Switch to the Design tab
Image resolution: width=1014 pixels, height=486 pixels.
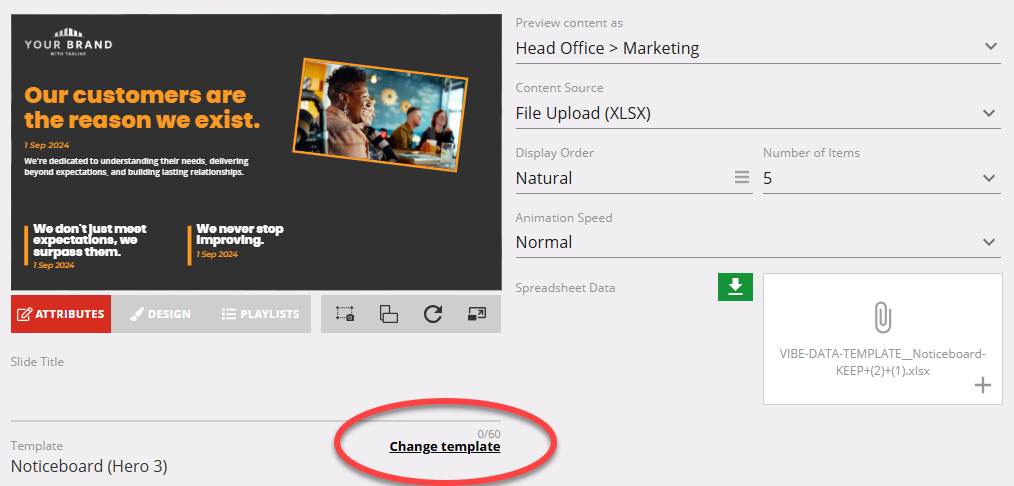click(x=160, y=314)
